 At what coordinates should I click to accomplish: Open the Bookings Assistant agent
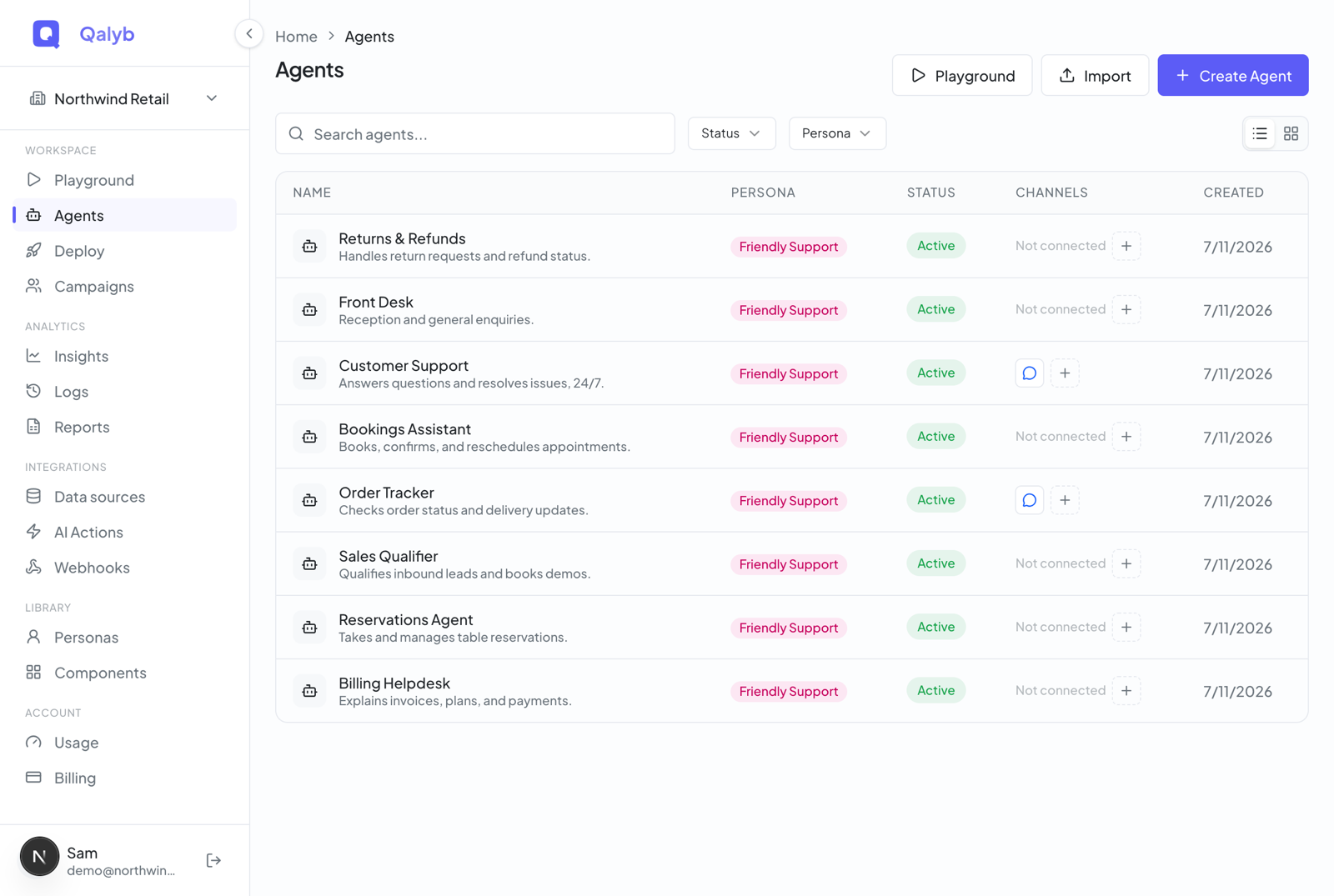click(x=792, y=437)
